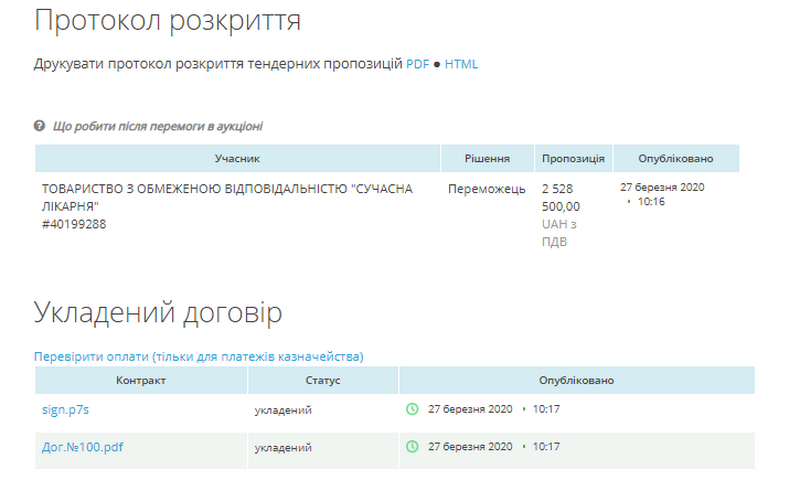Click the 'Рішення' column header
The height and width of the screenshot is (501, 800).
(x=487, y=159)
